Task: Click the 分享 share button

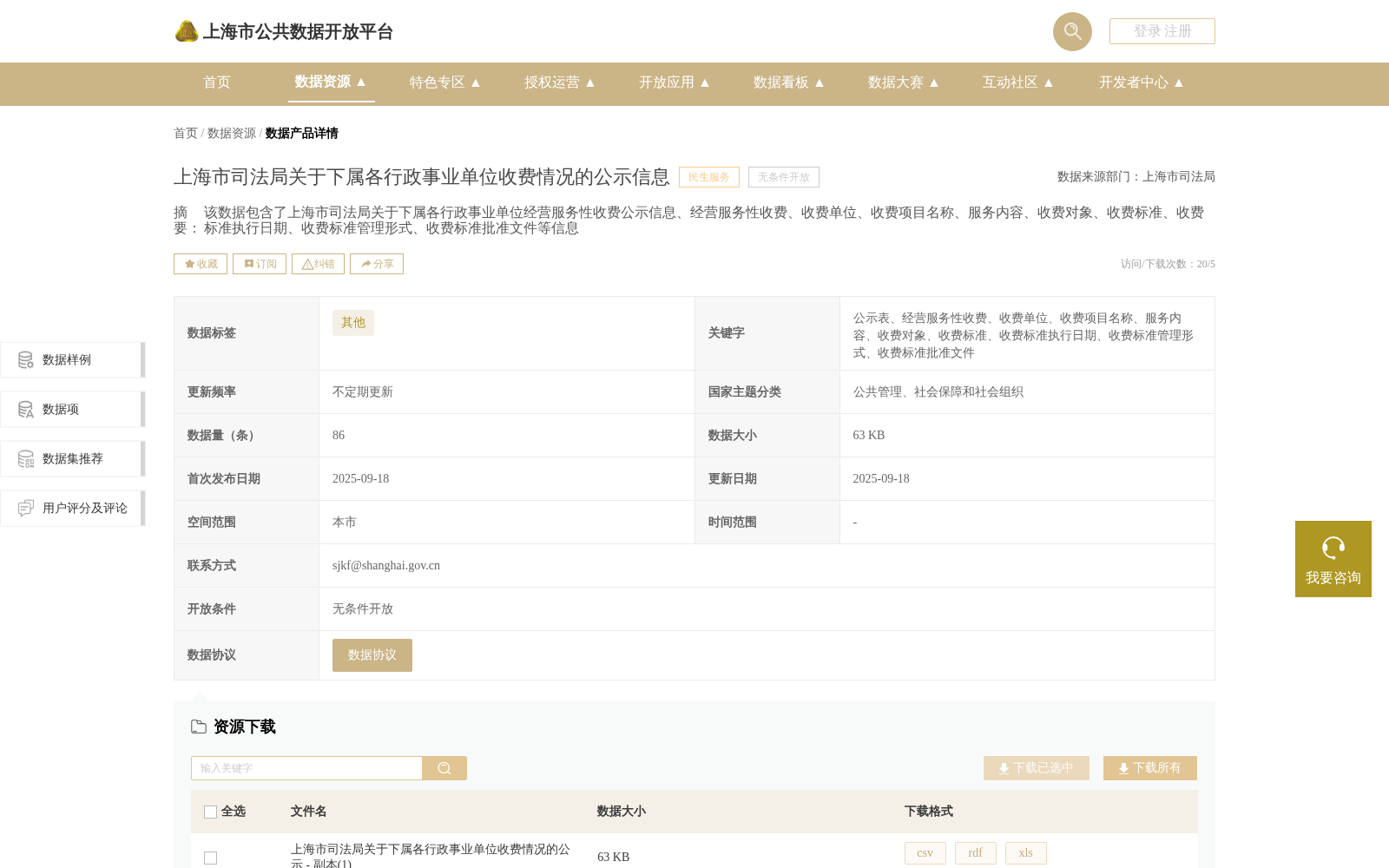Action: pos(377,264)
